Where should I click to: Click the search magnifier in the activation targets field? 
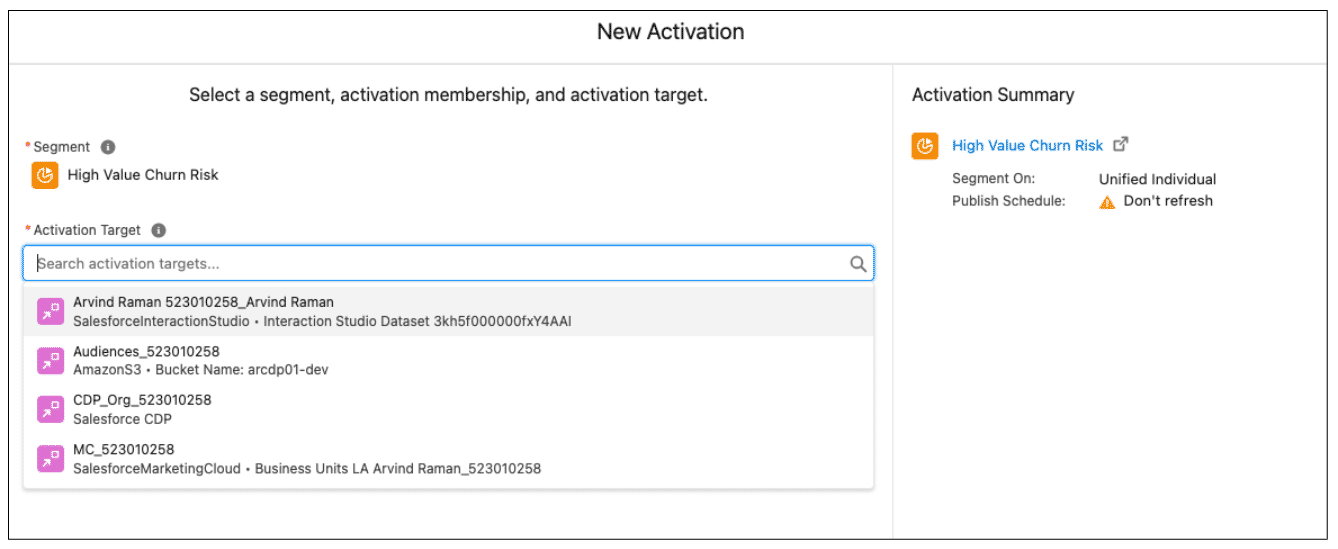pos(858,264)
